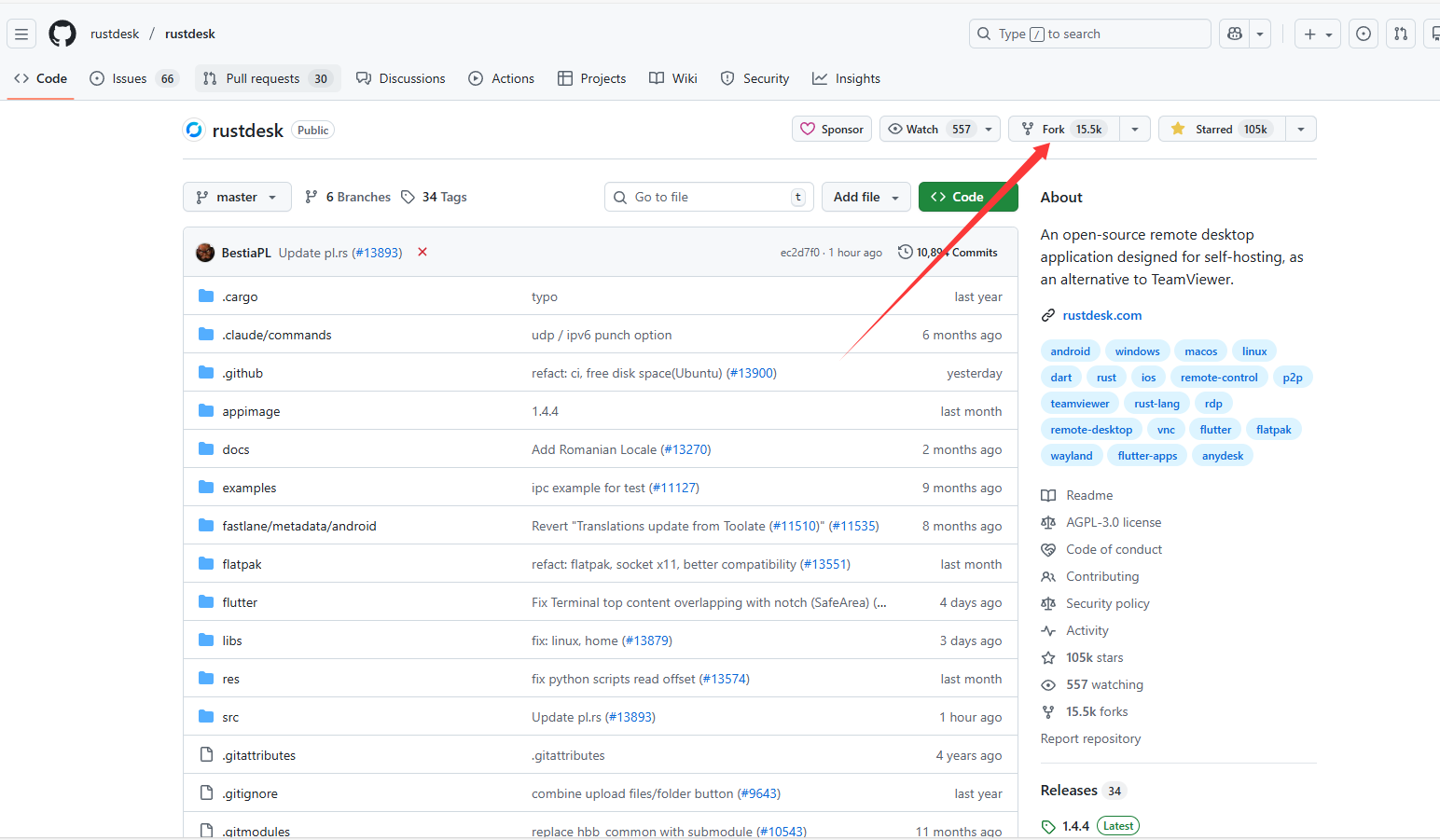Click the Go to file search field
The height and width of the screenshot is (840, 1440).
pyautogui.click(x=709, y=197)
